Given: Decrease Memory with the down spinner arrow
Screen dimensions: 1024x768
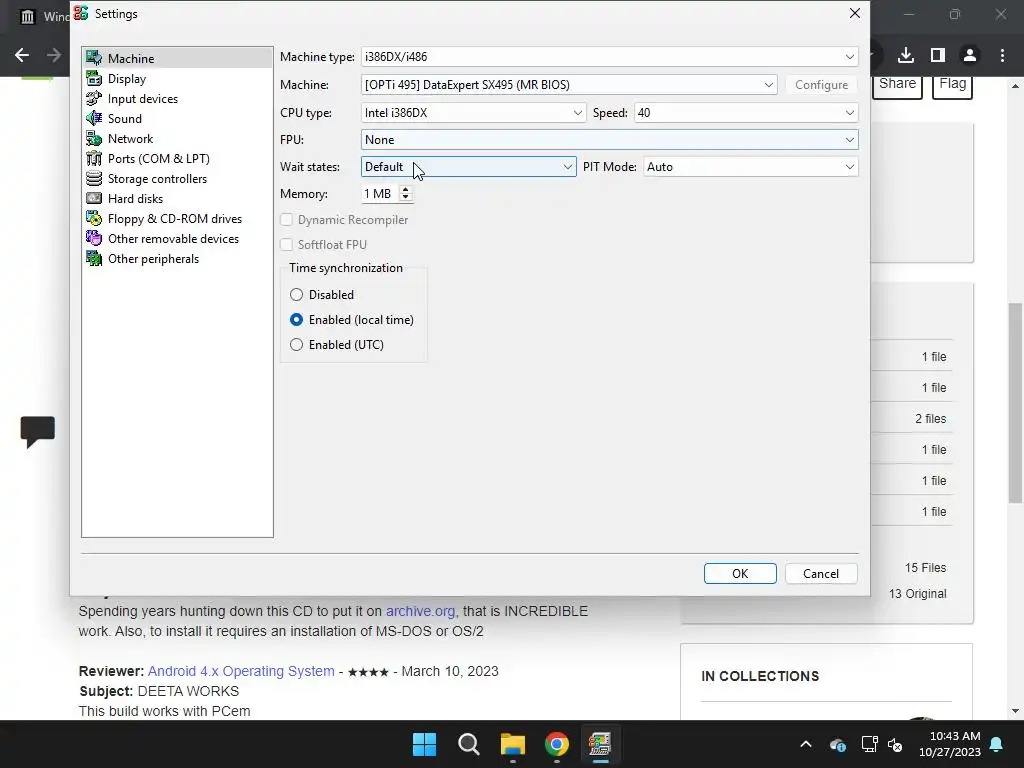Looking at the screenshot, I should pos(406,197).
